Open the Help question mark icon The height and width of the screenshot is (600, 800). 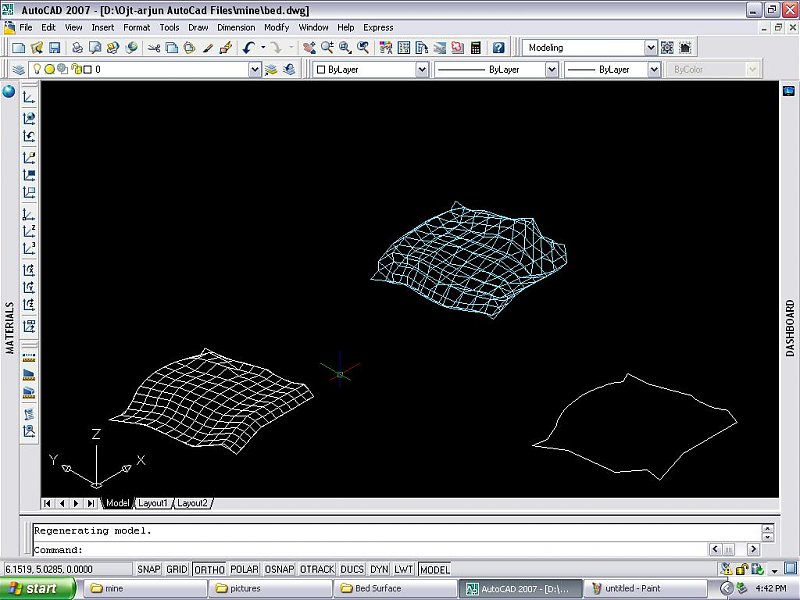pos(498,47)
